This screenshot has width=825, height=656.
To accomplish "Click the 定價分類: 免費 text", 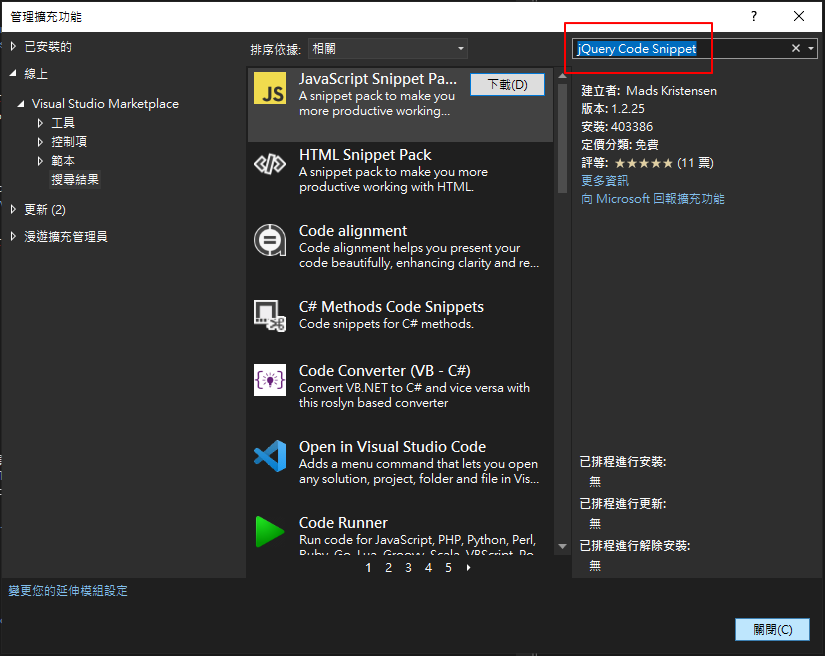I will 619,144.
